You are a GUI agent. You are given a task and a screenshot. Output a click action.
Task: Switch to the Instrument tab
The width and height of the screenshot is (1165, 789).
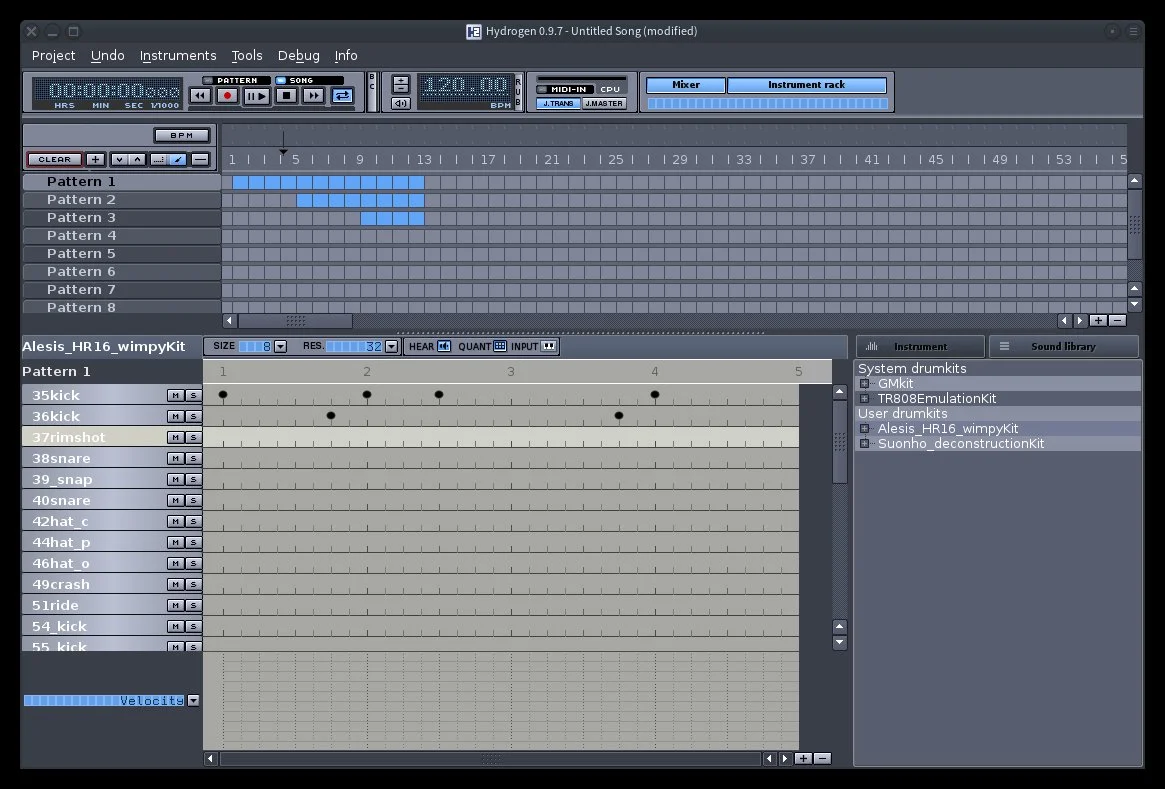[x=920, y=346]
